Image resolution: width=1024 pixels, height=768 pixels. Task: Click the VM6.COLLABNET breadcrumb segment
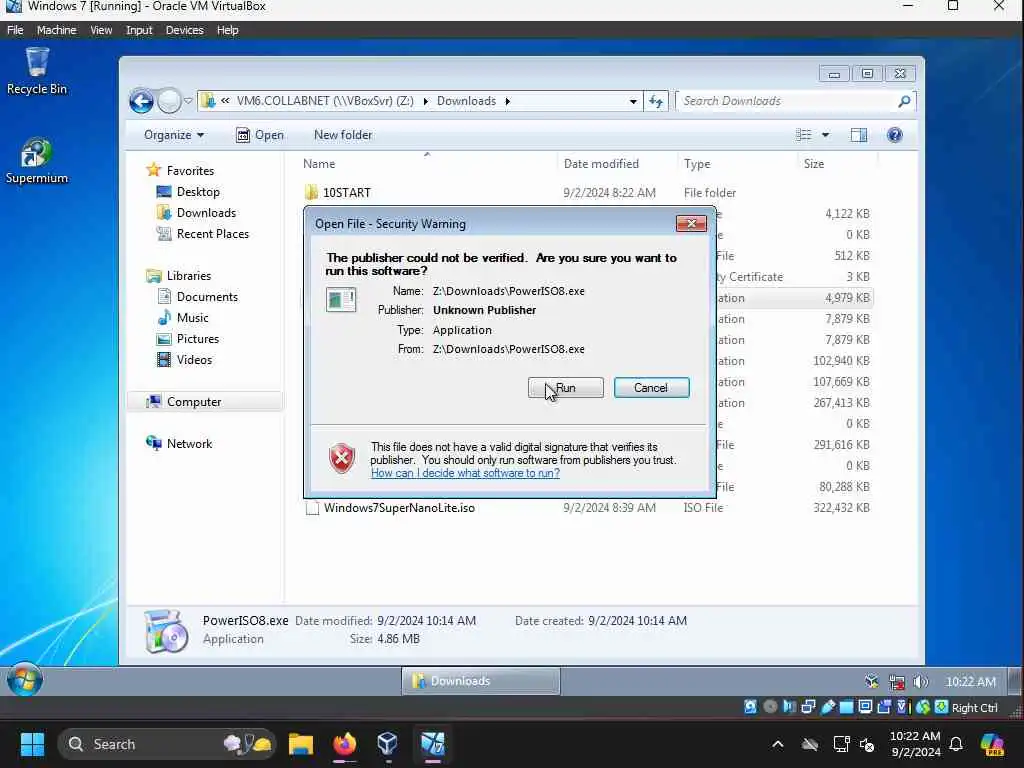coord(325,101)
